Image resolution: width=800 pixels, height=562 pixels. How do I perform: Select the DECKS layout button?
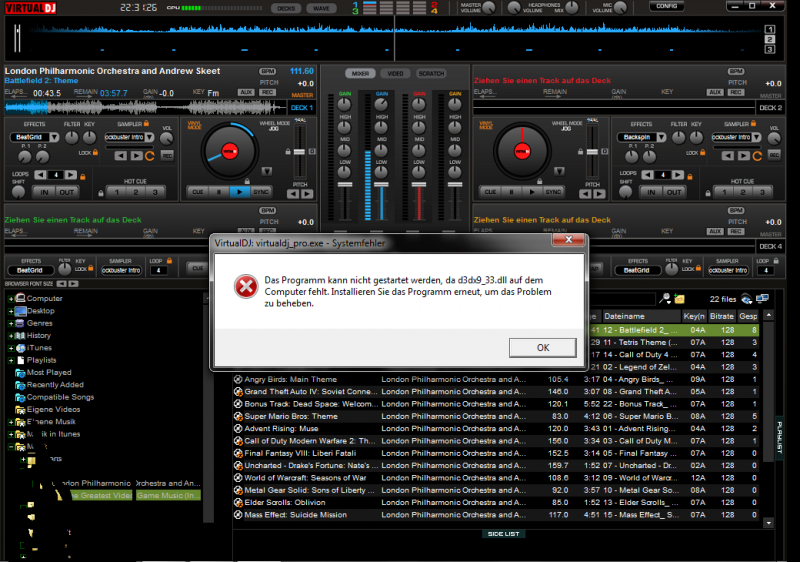point(286,8)
